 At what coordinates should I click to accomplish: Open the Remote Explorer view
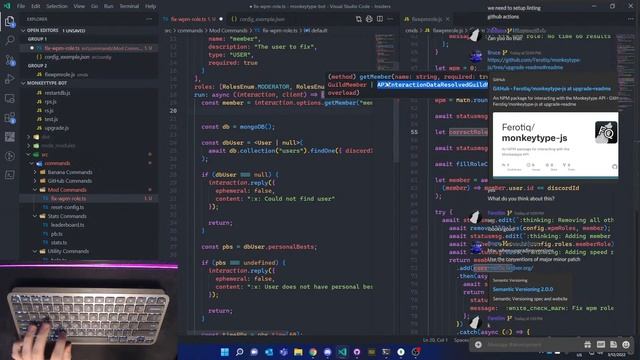point(10,98)
